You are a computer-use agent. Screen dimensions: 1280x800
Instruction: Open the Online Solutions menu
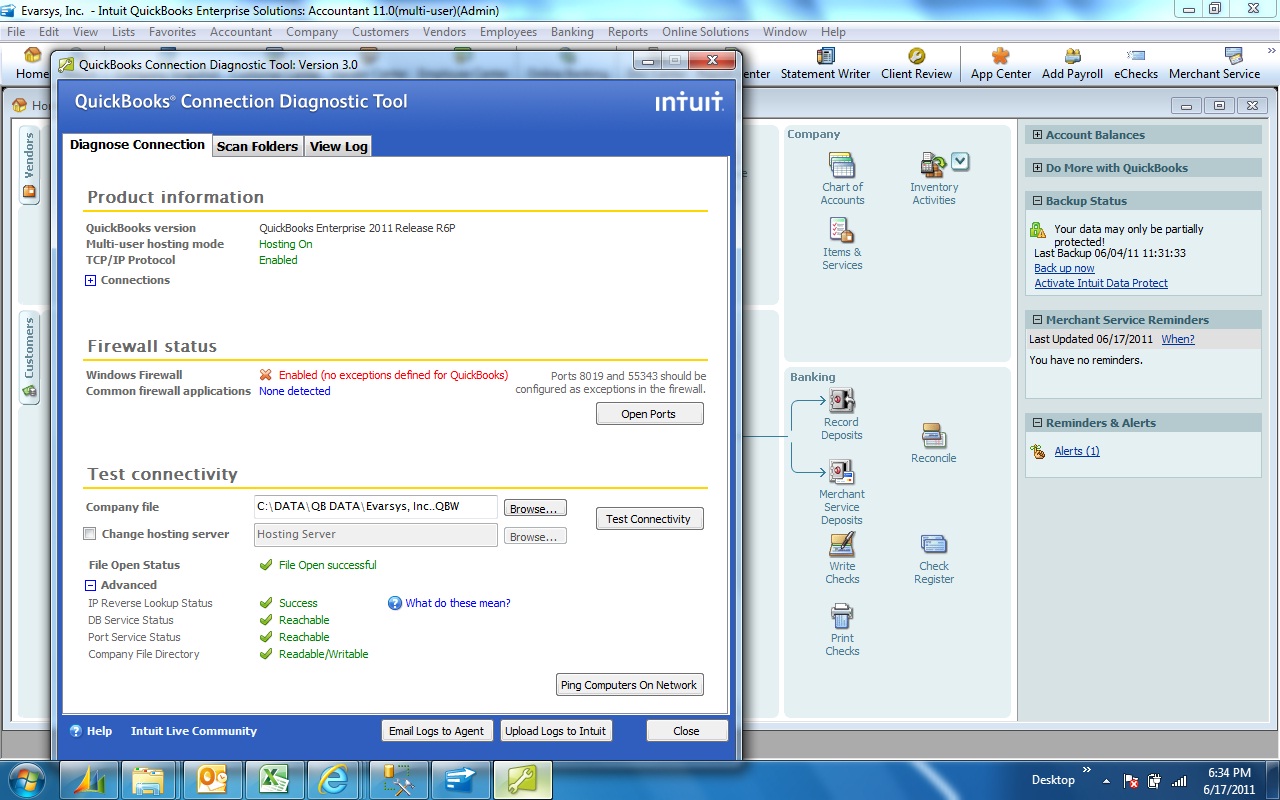tap(705, 32)
